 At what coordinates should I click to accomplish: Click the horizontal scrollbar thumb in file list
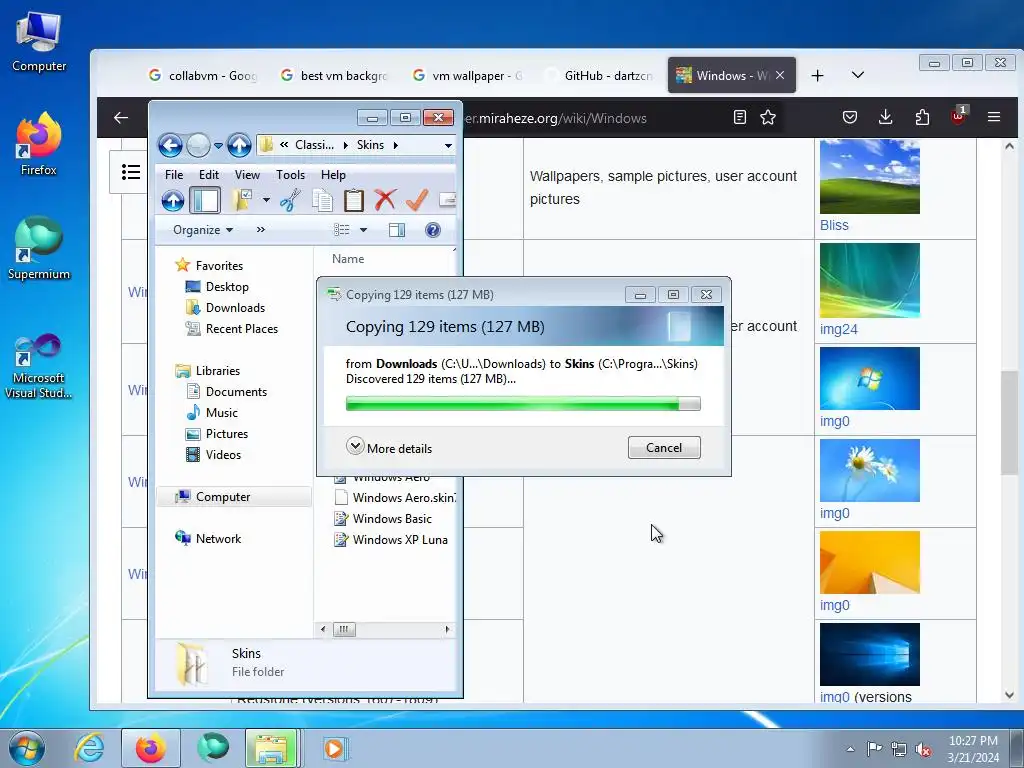coord(344,630)
